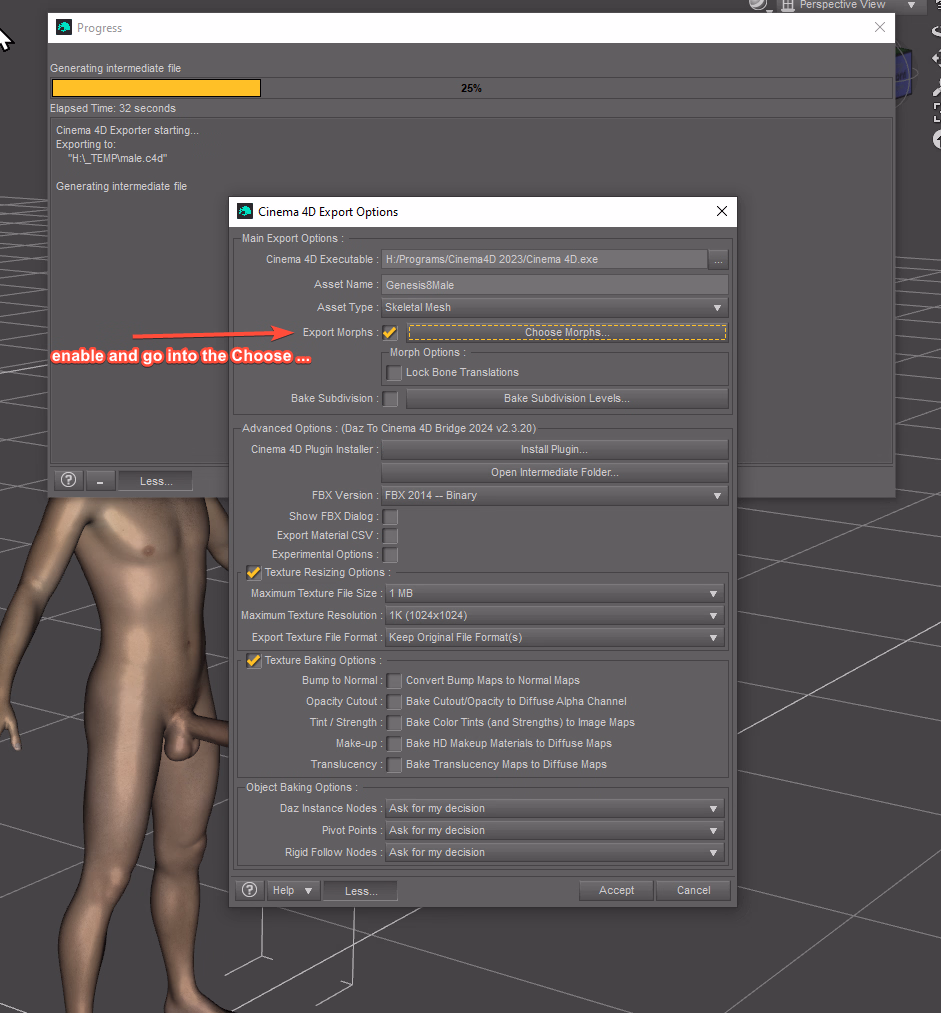Check Bake Color Tints to Image Maps
This screenshot has width=941, height=1013.
(394, 722)
